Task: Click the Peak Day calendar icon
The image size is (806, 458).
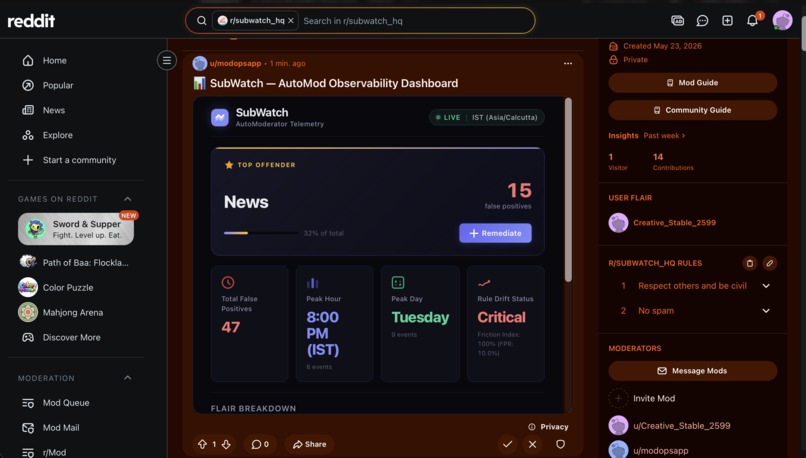Action: [398, 282]
